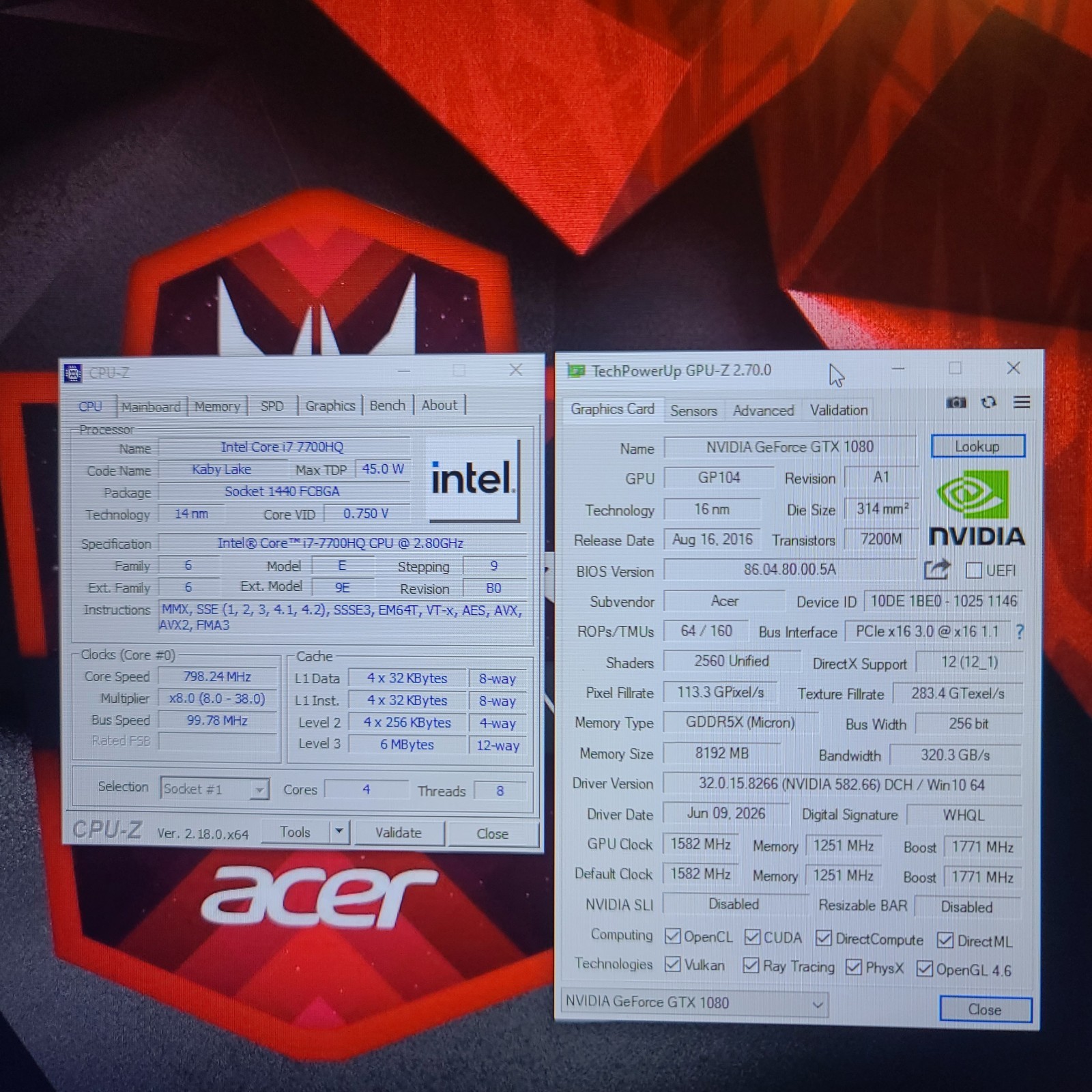Click the Core Speed value 798.24 MHz
Screen dimensions: 1092x1092
pos(217,676)
